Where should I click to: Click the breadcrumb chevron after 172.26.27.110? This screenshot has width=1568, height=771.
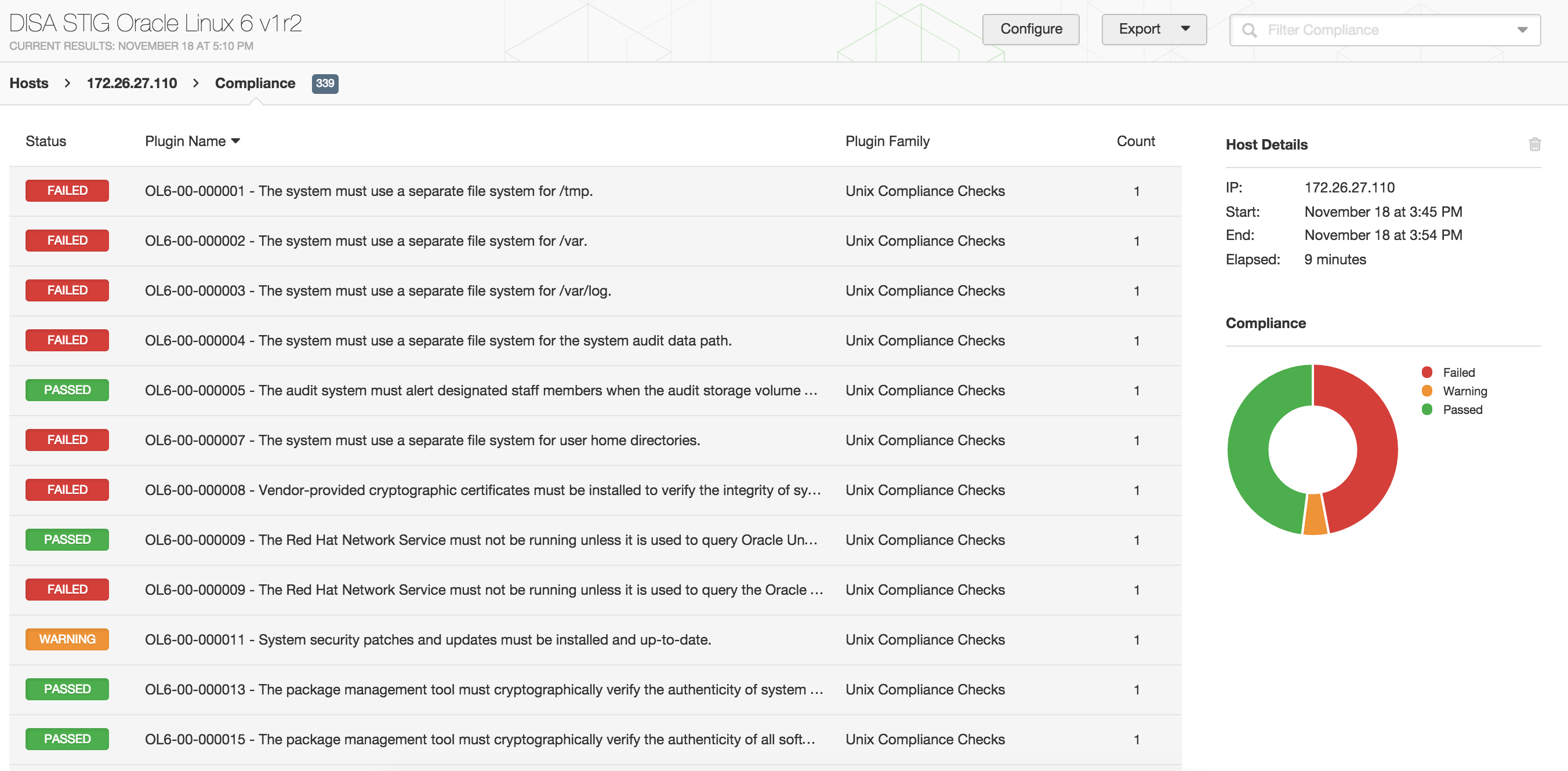click(196, 83)
